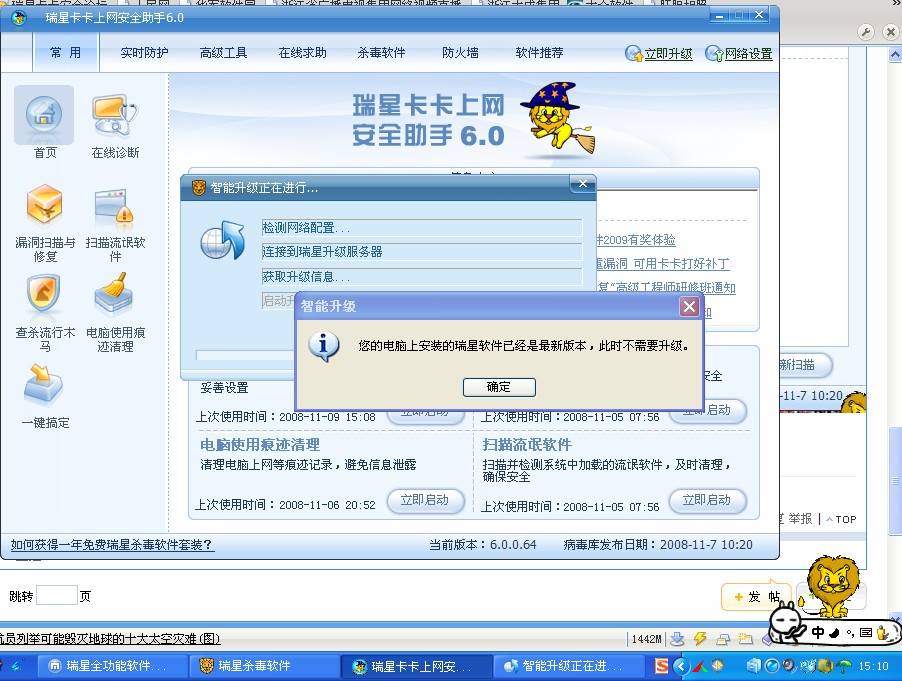Click the globe icon beside 网络设置

click(x=714, y=53)
